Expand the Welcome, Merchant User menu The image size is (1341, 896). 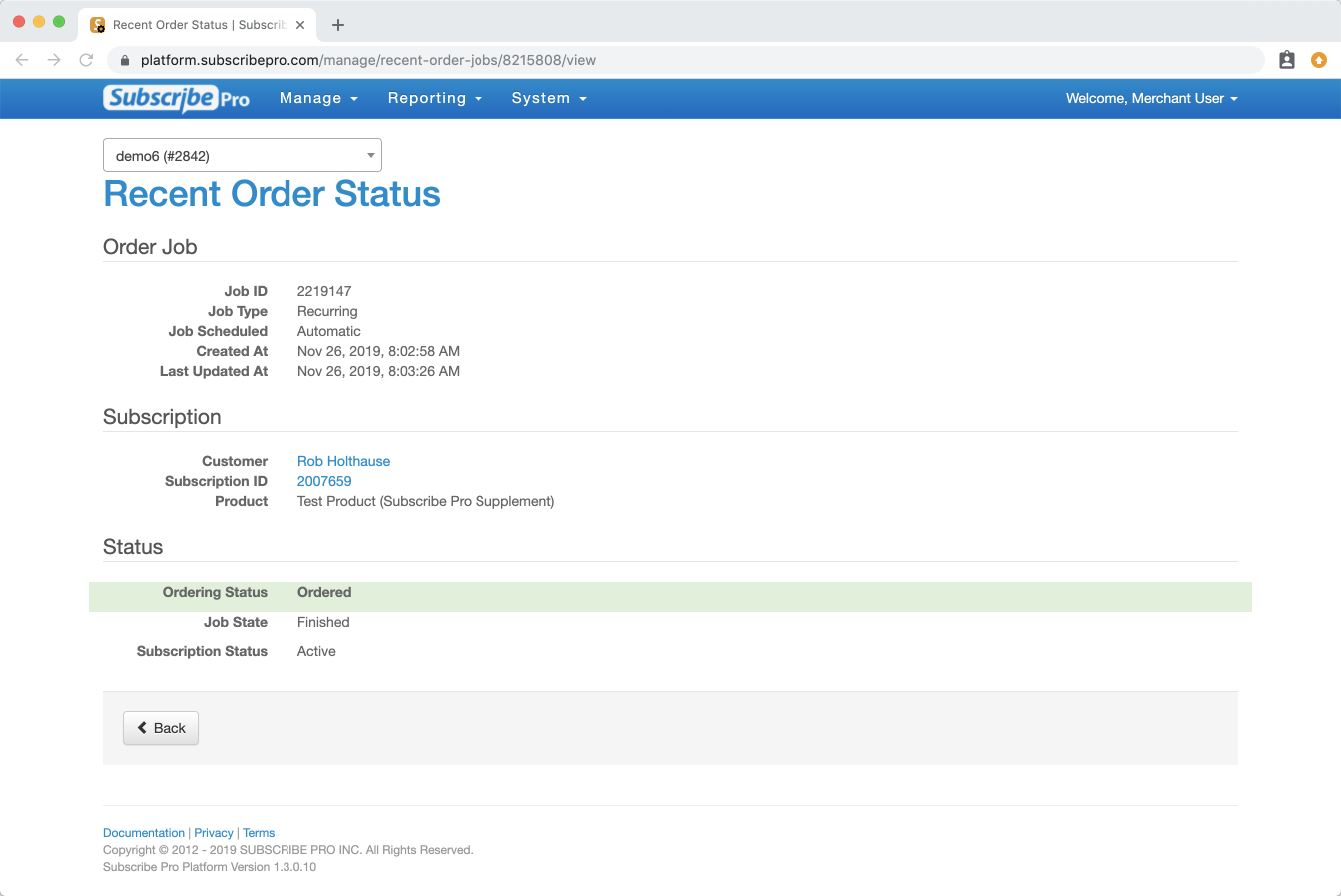click(x=1152, y=98)
